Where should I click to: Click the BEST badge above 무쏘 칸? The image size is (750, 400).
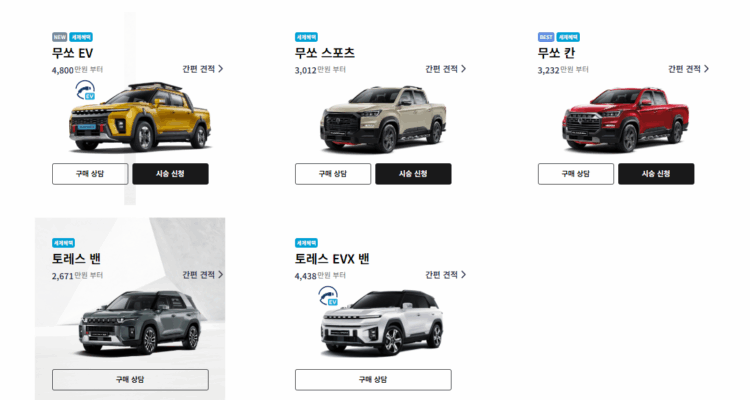[545, 37]
